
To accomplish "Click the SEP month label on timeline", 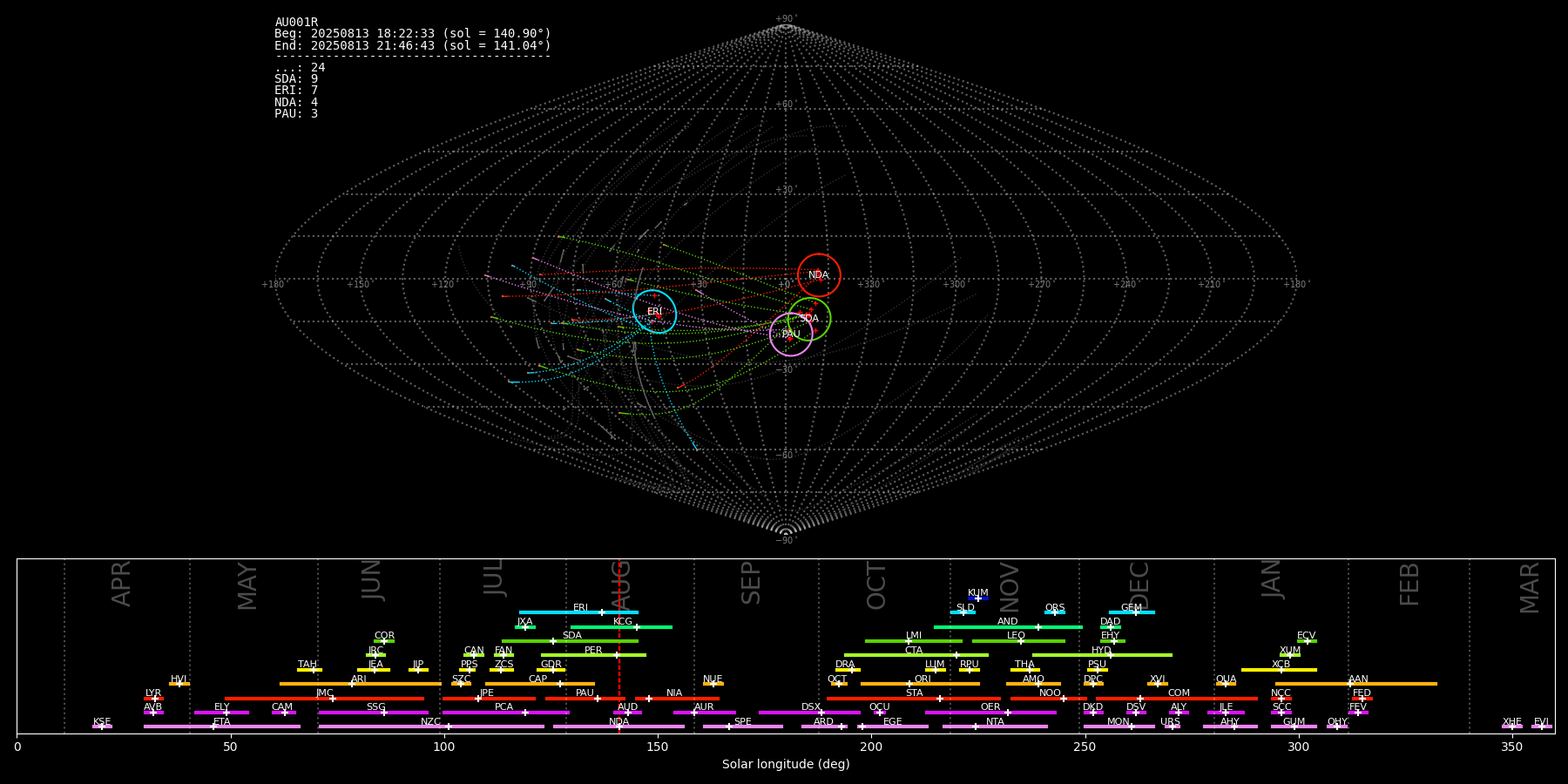I will [751, 583].
